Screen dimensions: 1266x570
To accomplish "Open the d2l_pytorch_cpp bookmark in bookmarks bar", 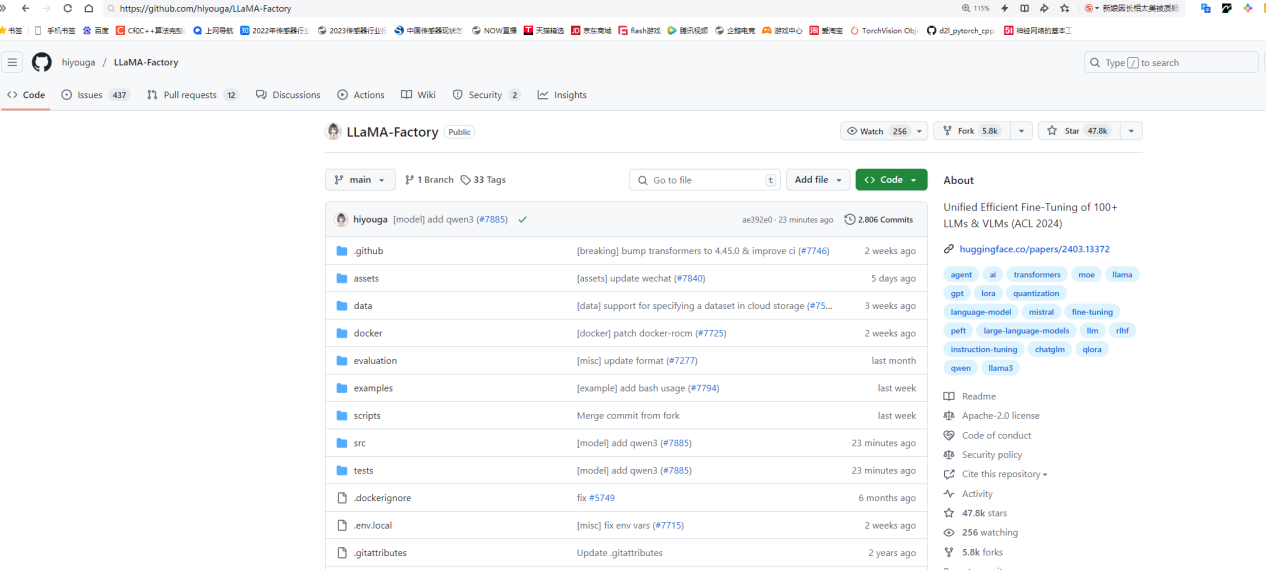I will [960, 30].
